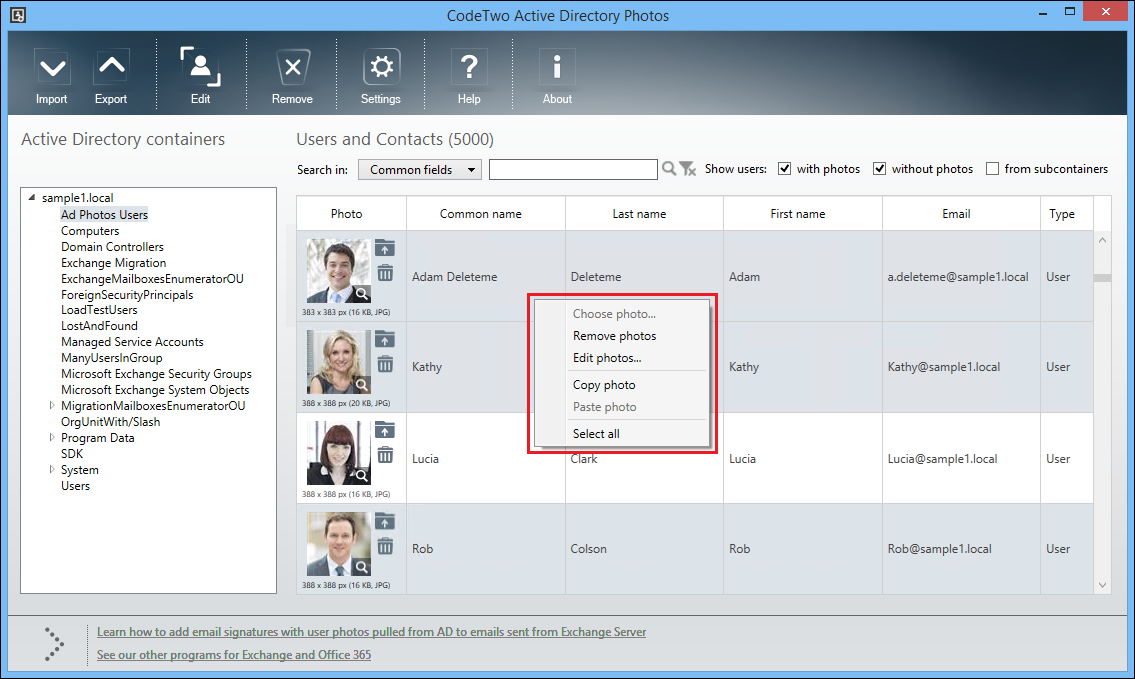Clear the search filter icon
The image size is (1135, 679).
click(x=688, y=169)
